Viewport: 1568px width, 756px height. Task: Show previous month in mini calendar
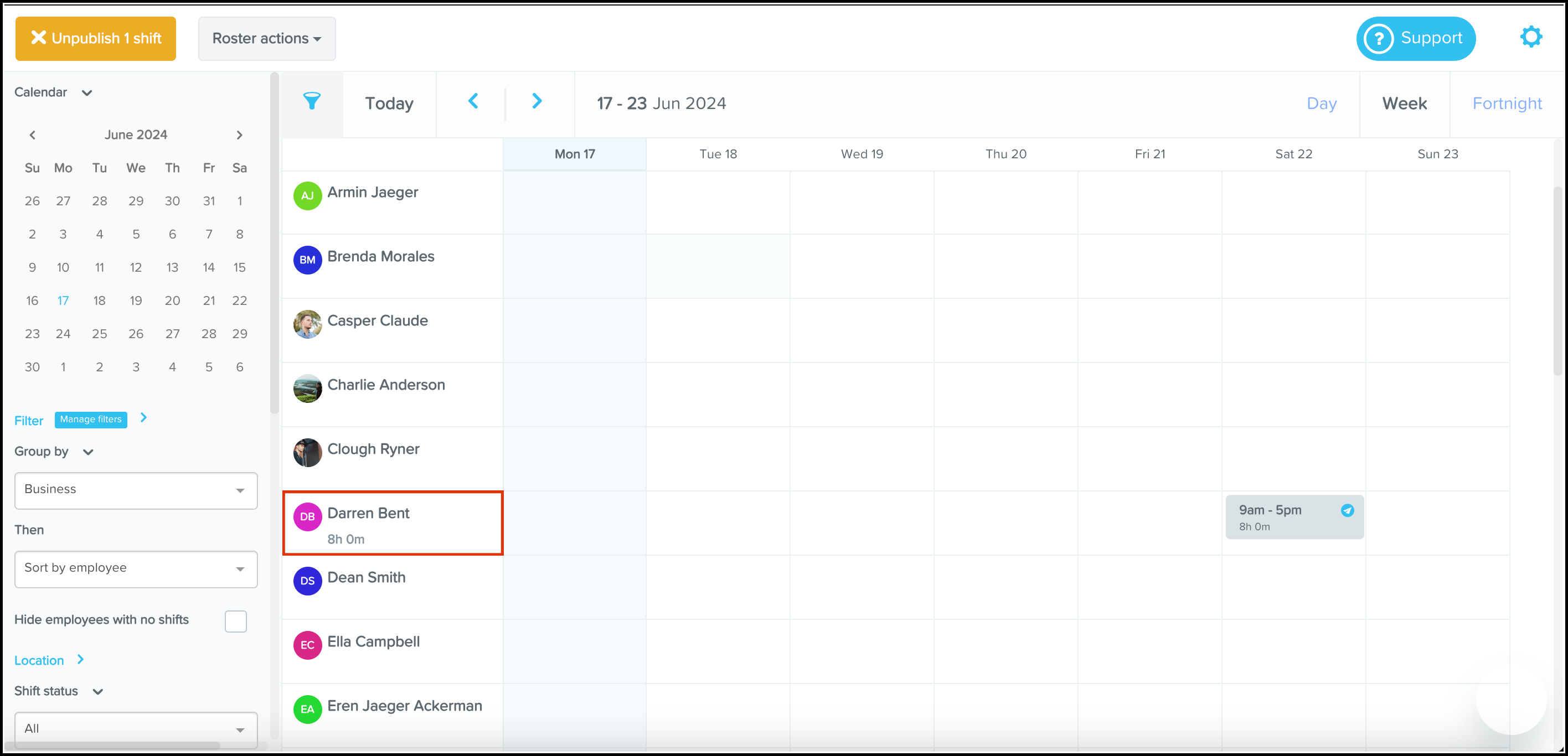tap(33, 135)
